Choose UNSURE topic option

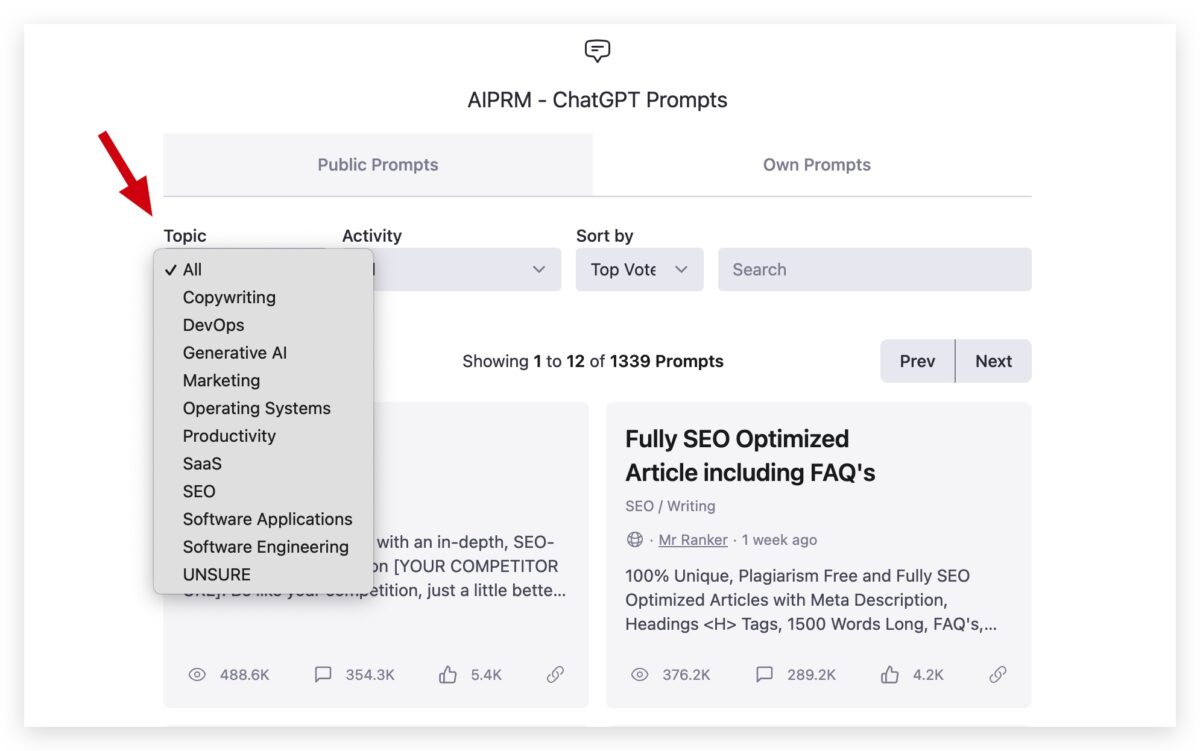264,575
